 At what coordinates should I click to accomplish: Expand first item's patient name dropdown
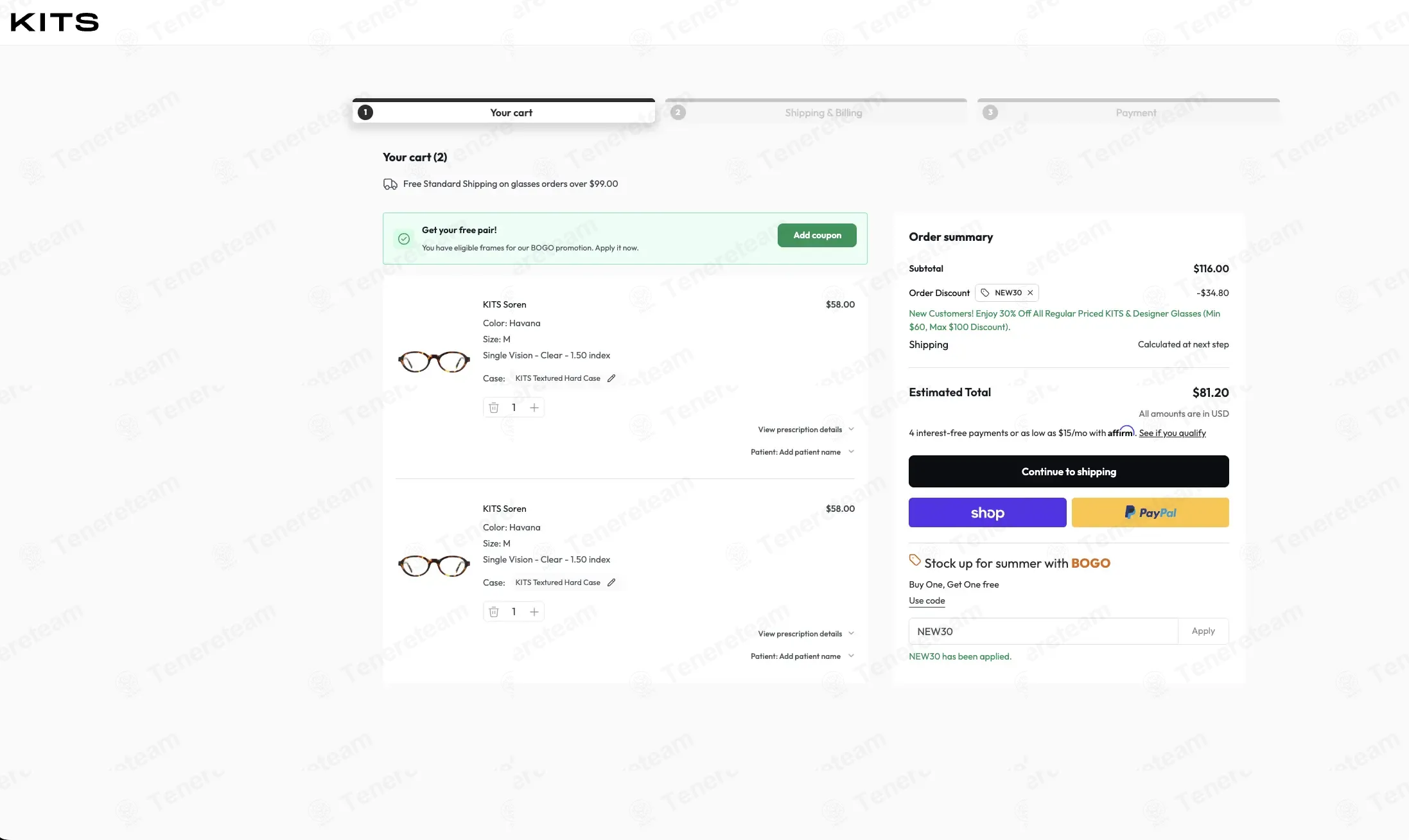[802, 452]
